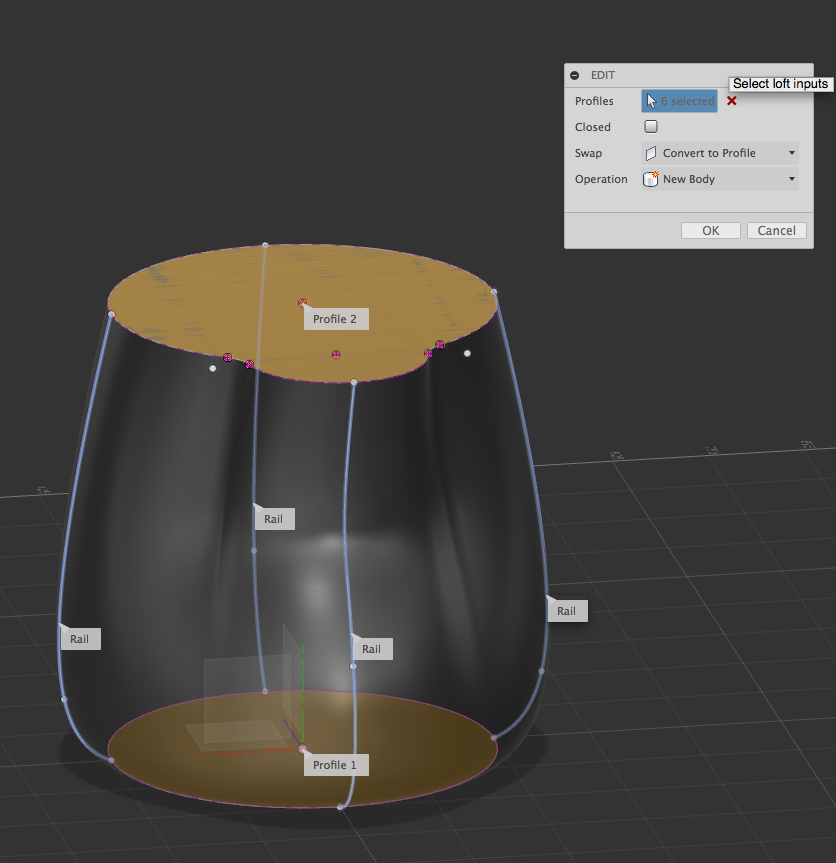Click the red center point on Profile 2
836x863 pixels.
tap(302, 303)
